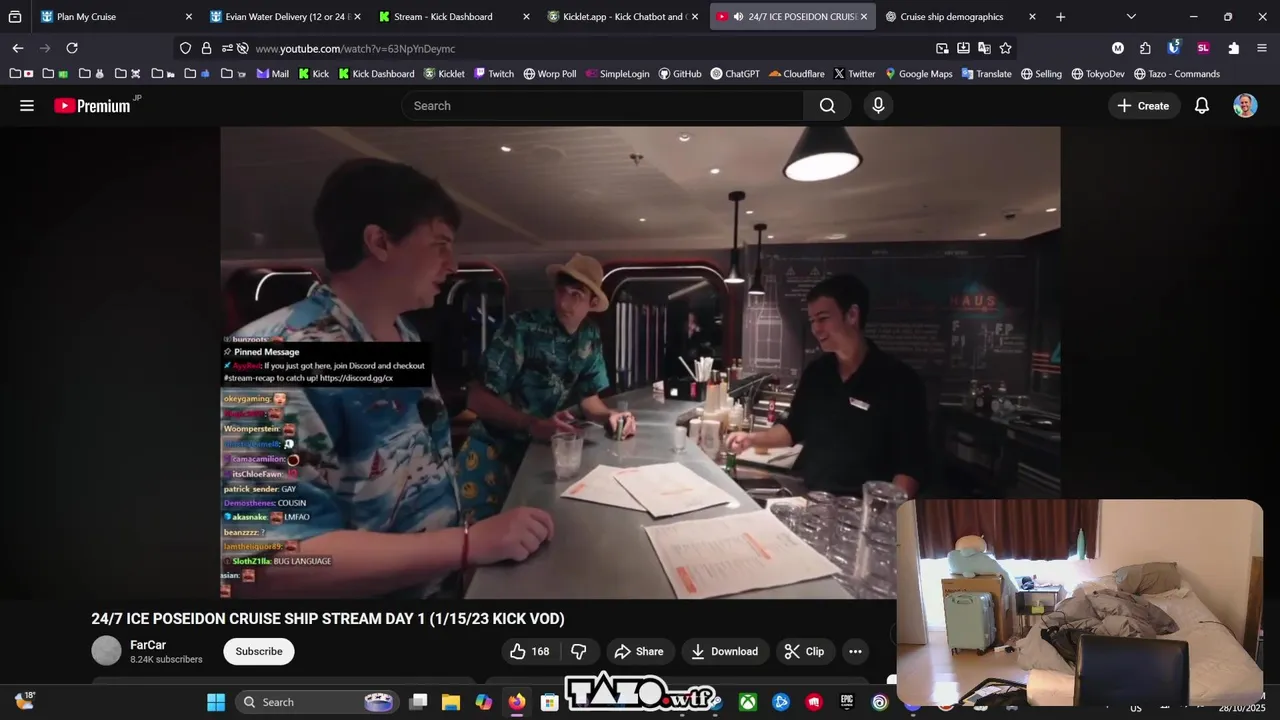Open the Xbox app from the taskbar
Viewport: 1280px width, 720px height.
click(x=748, y=702)
